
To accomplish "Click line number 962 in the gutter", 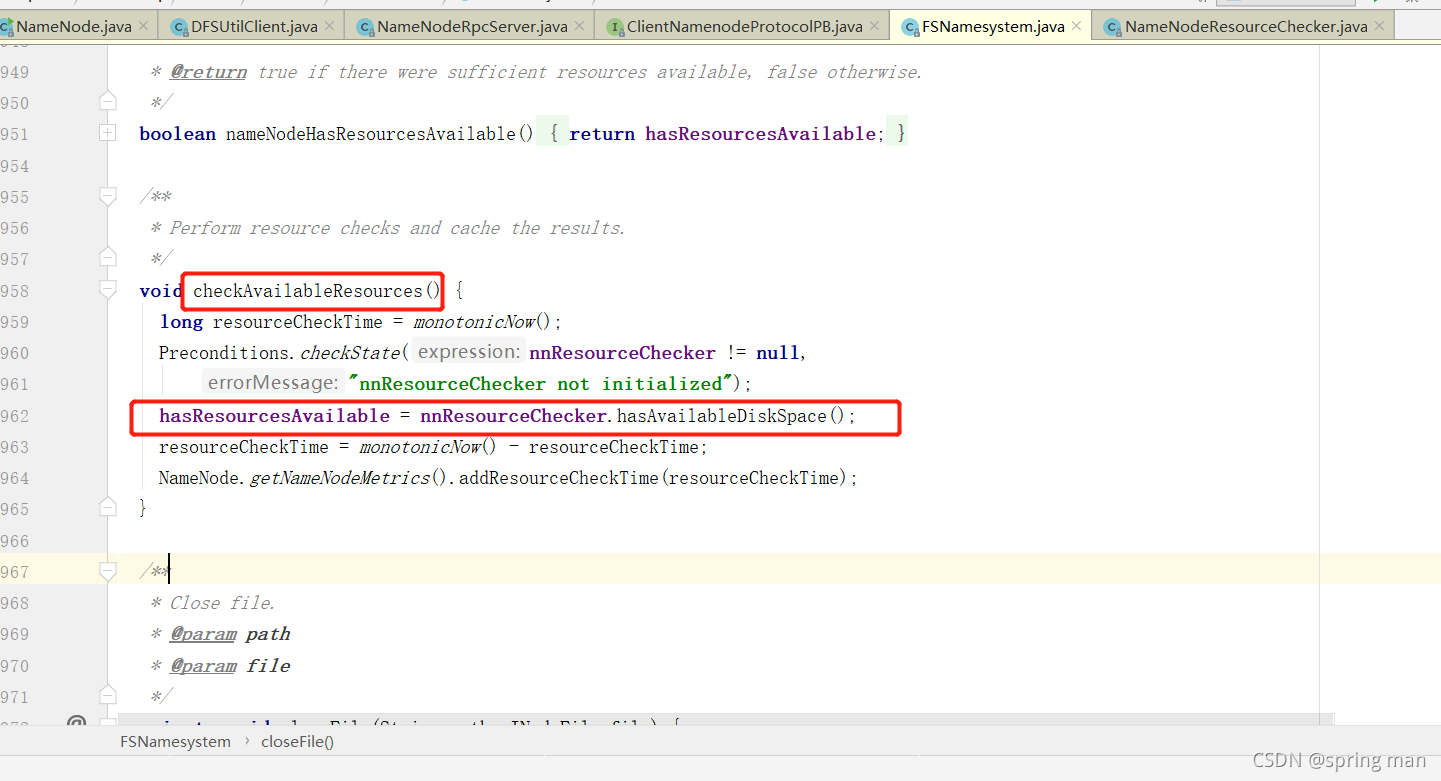I will pyautogui.click(x=15, y=416).
